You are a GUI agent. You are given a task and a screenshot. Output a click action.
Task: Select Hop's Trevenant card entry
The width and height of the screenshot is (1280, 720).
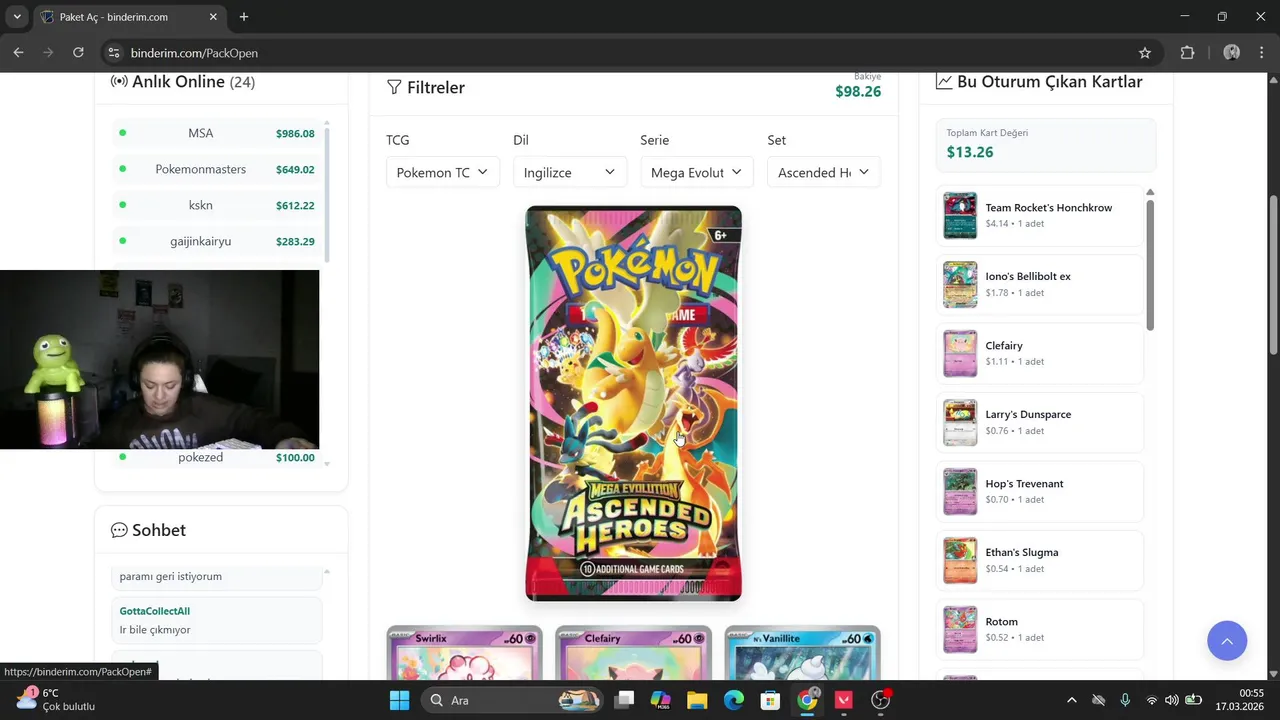click(x=1040, y=491)
